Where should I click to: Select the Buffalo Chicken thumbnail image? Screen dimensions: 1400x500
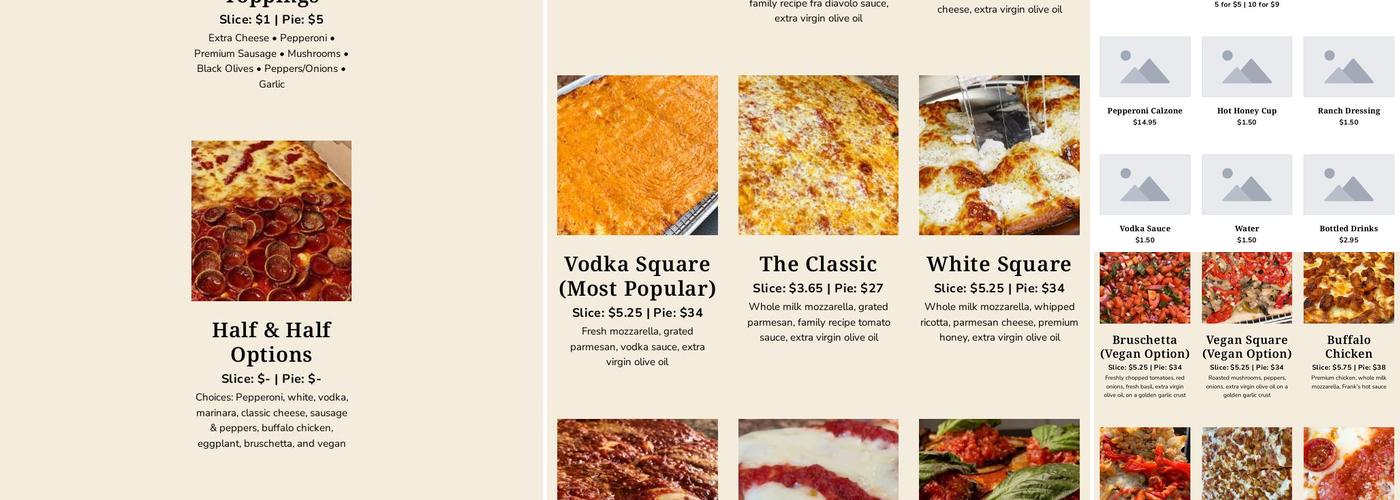tap(1349, 288)
